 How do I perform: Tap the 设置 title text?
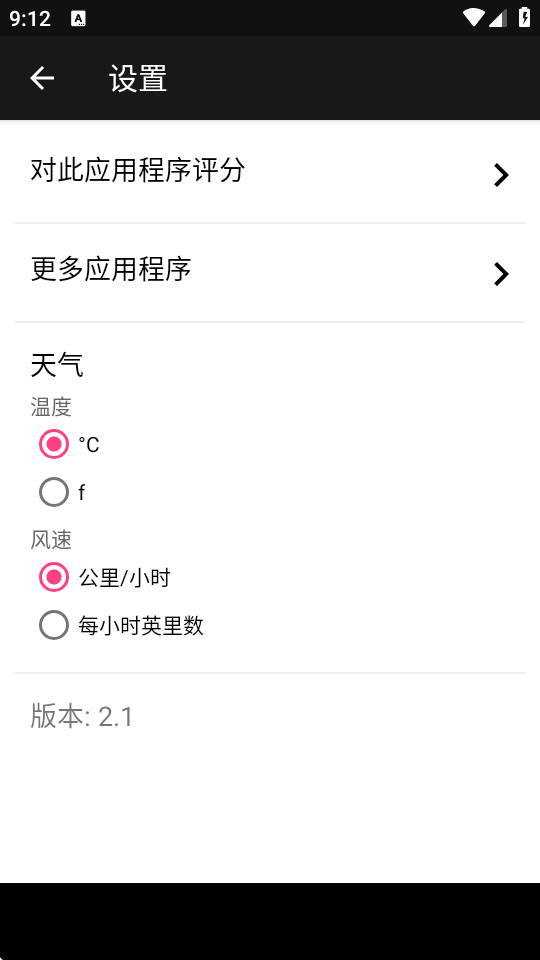point(138,78)
